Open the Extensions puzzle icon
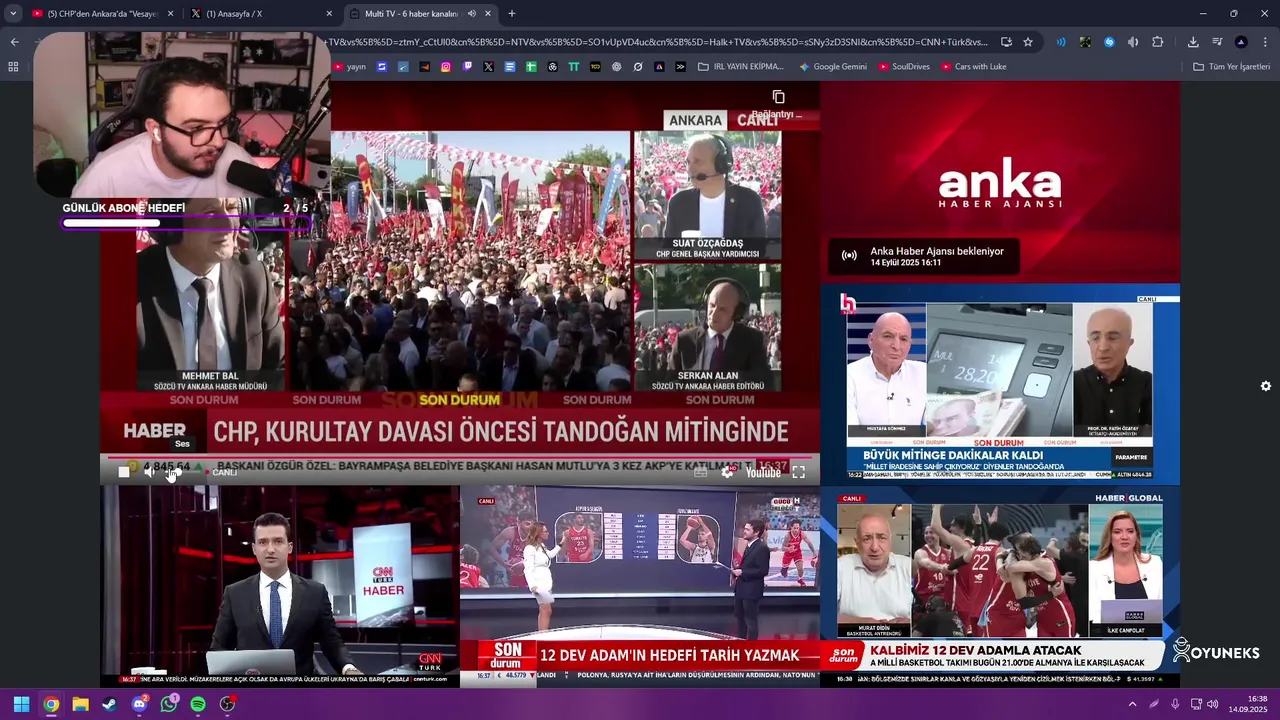Image resolution: width=1280 pixels, height=720 pixels. point(1157,42)
